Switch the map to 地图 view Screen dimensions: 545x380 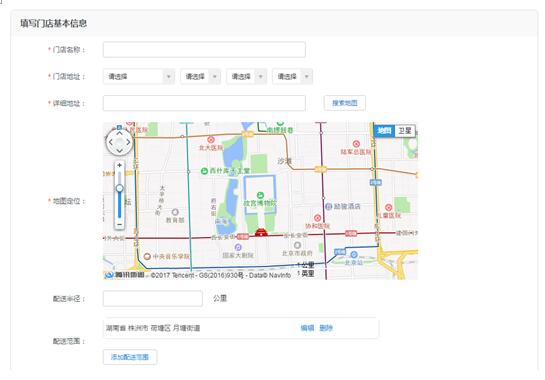tap(384, 131)
